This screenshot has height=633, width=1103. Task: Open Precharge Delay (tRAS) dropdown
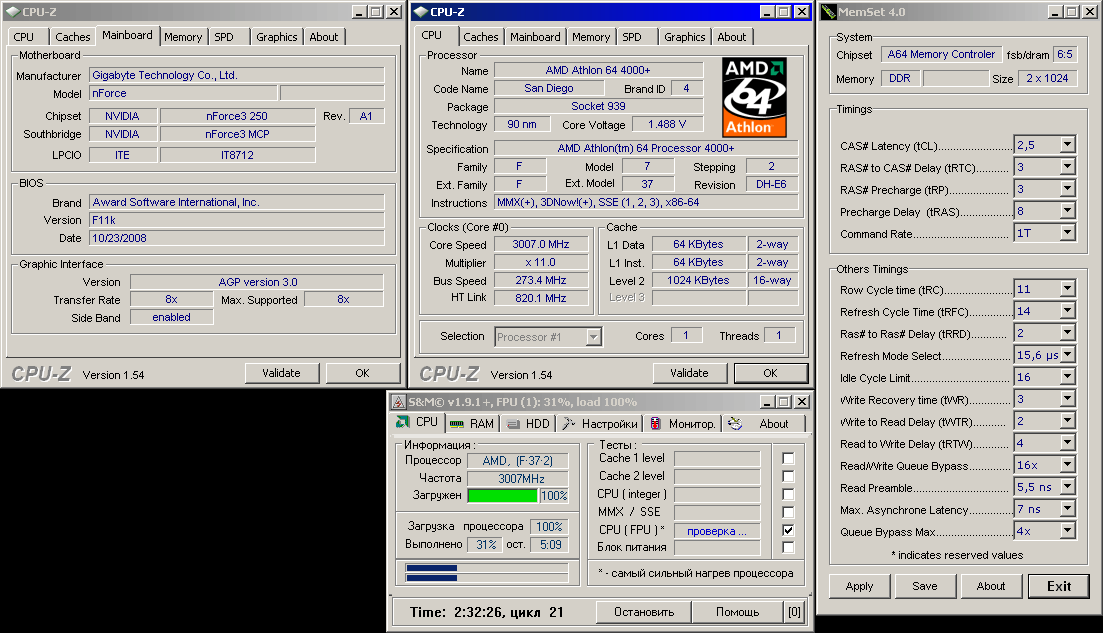pos(1067,211)
